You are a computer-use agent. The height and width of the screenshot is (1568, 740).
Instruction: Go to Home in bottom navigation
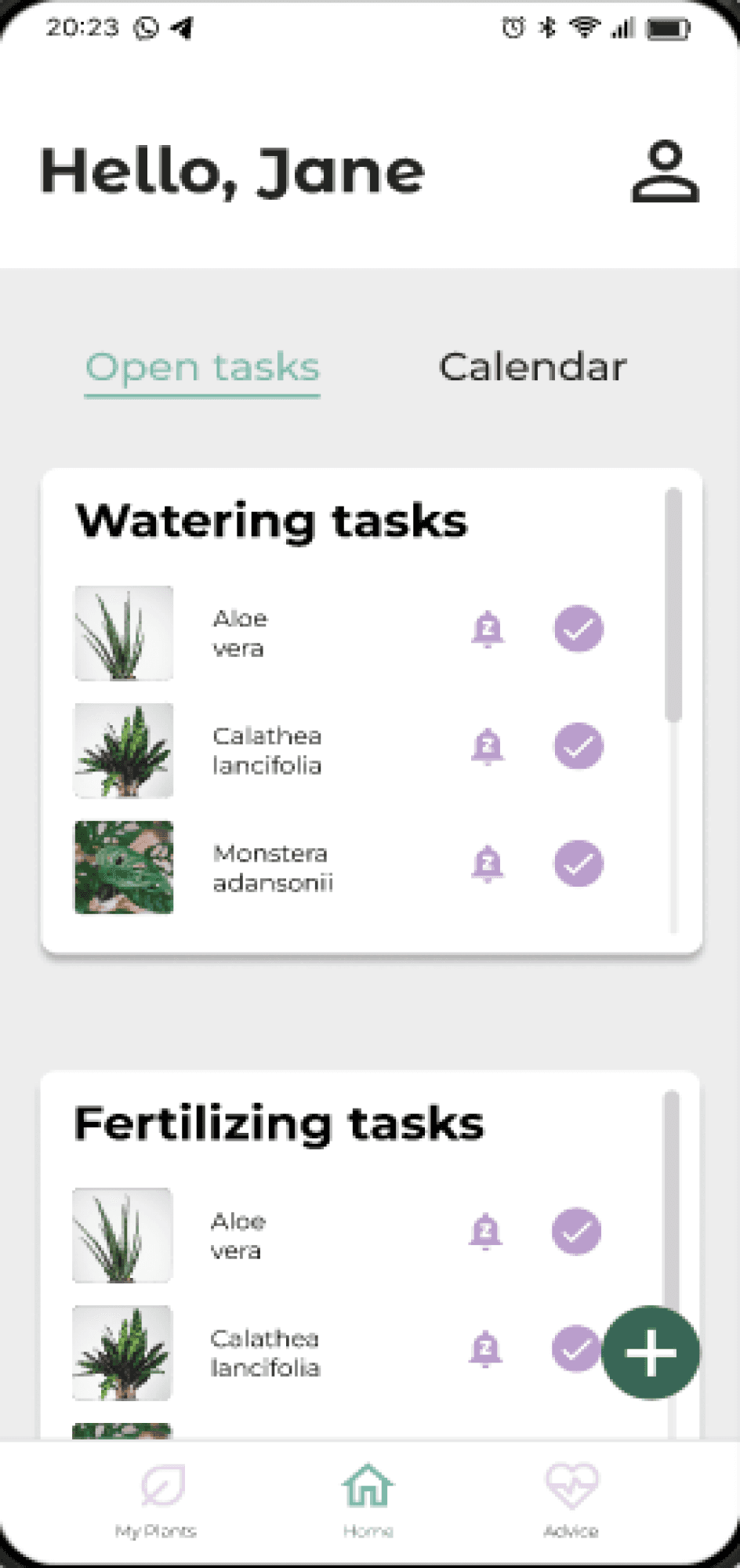point(368,1499)
